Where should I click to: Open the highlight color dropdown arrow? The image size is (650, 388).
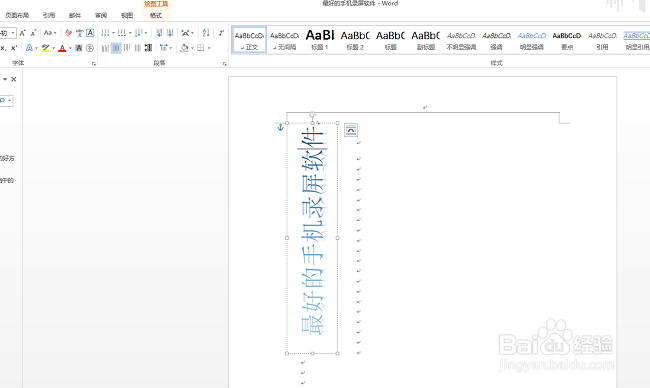[x=53, y=48]
